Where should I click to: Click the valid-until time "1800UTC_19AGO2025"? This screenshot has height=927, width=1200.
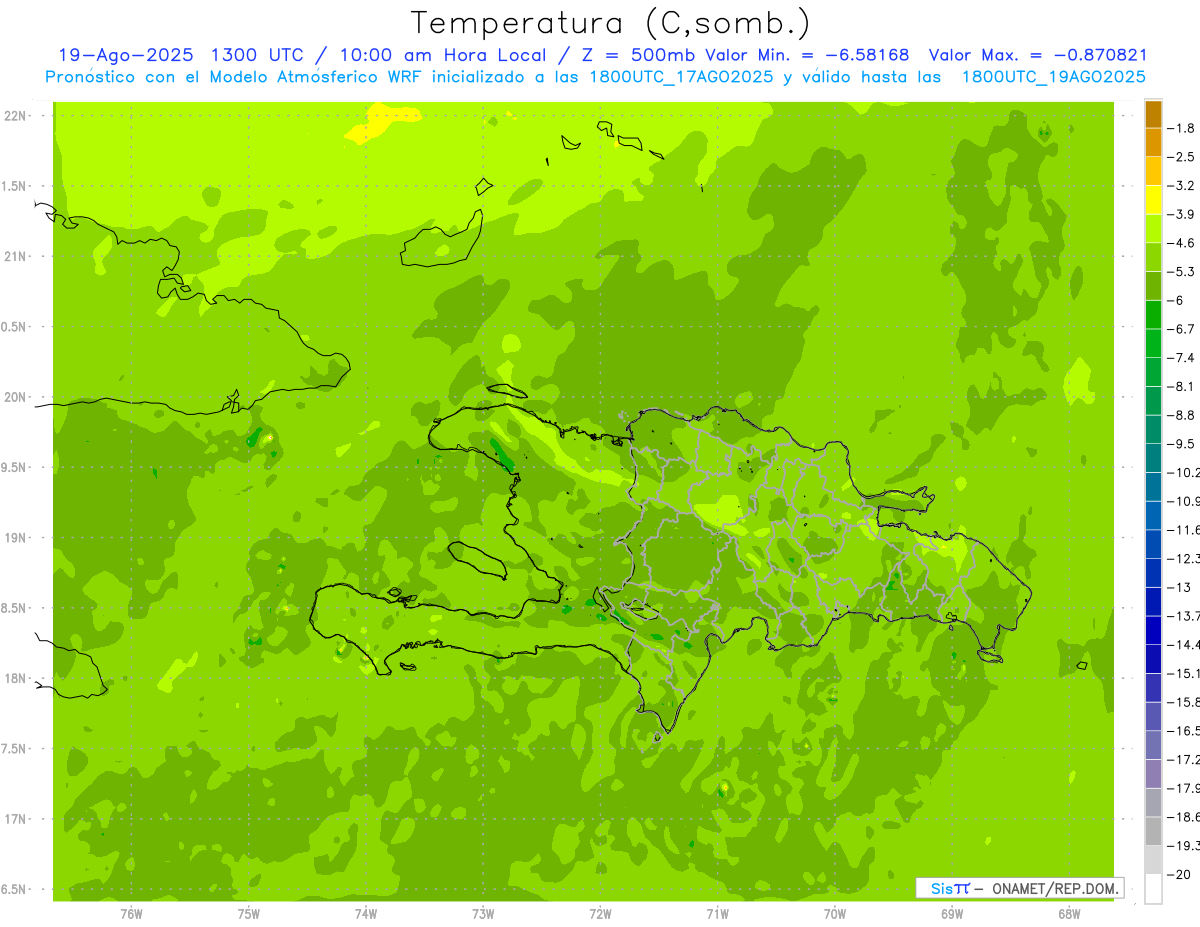(1053, 77)
